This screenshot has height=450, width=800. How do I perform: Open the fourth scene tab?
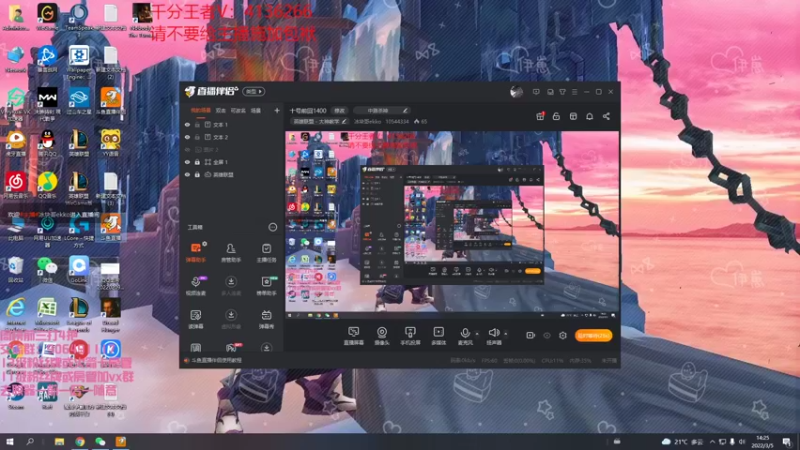coord(256,110)
